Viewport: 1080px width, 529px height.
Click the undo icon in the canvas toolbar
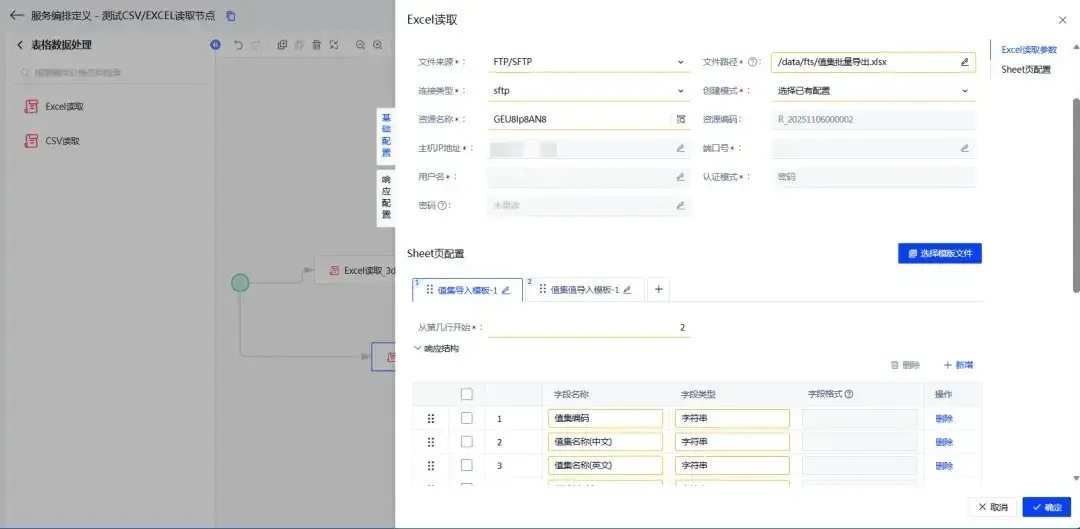pos(238,45)
